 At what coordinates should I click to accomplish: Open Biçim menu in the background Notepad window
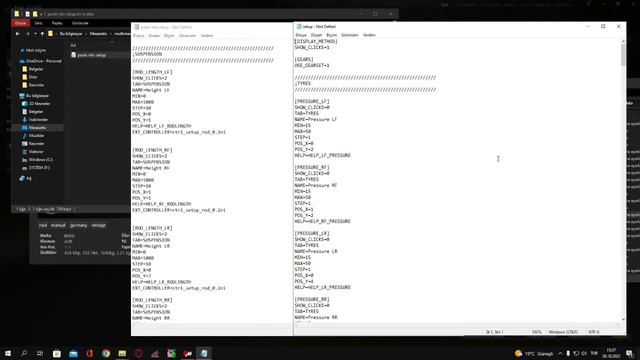click(x=169, y=36)
